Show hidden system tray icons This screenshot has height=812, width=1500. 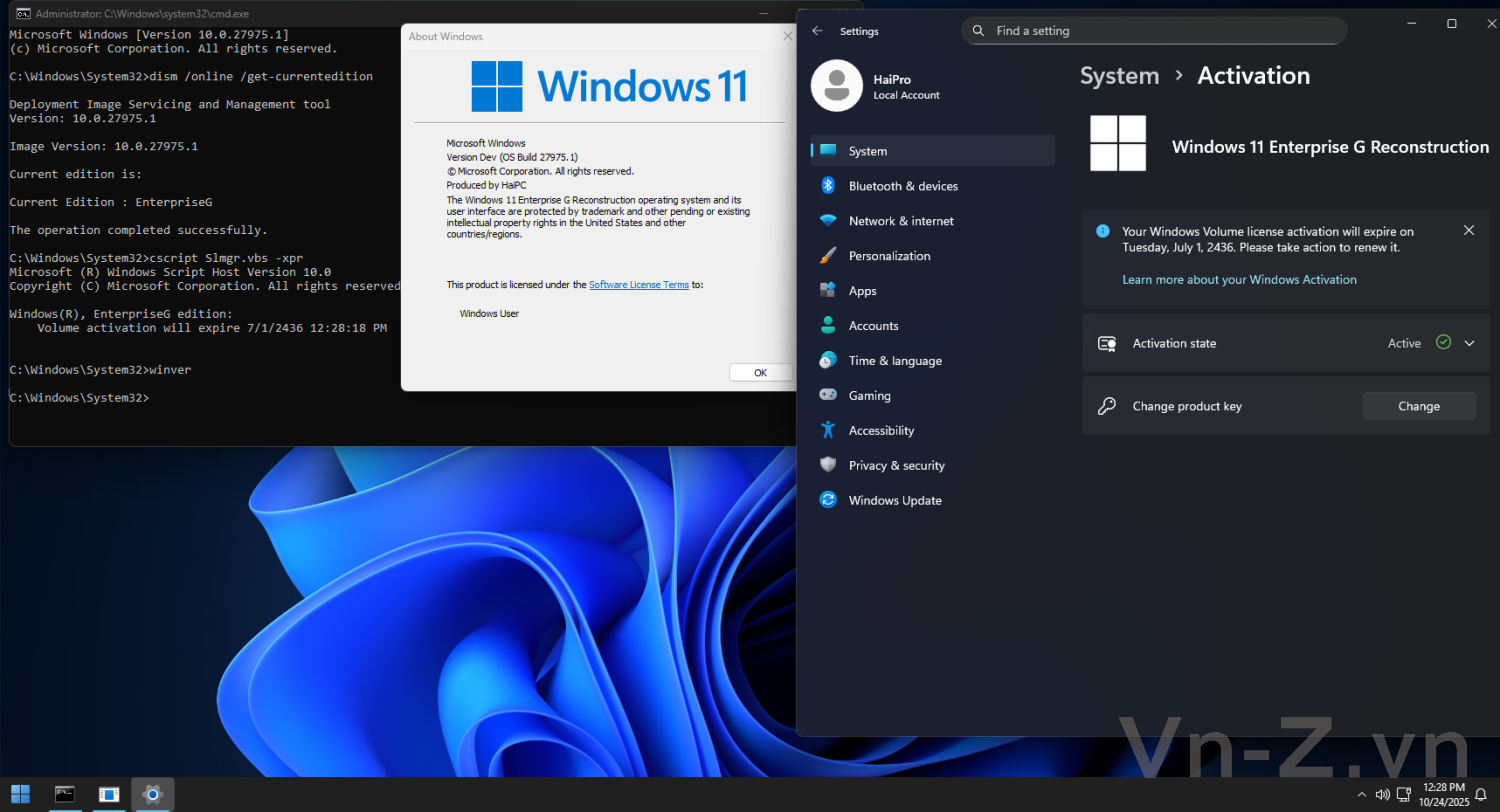pyautogui.click(x=1361, y=795)
